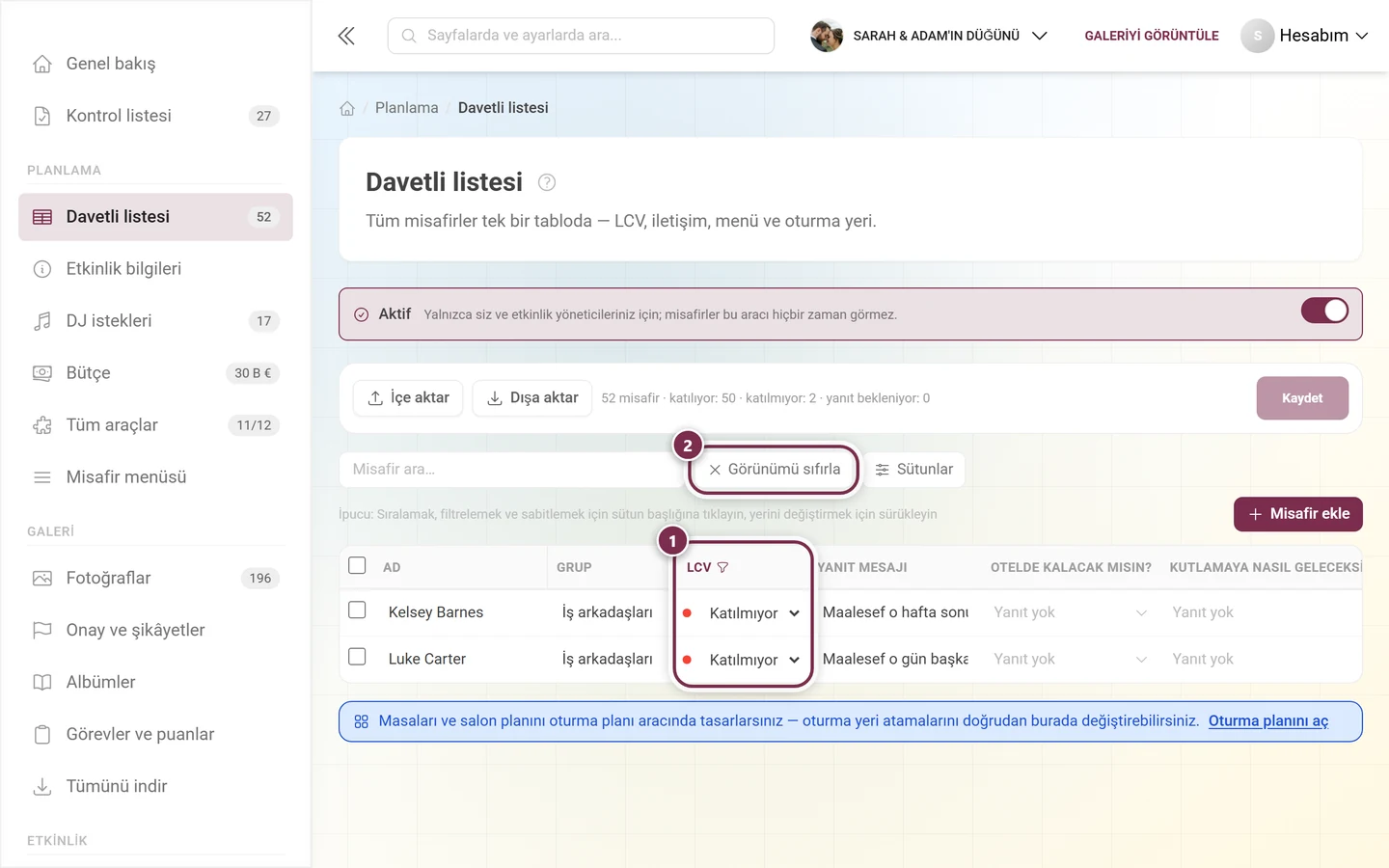This screenshot has height=868, width=1389.
Task: Click the Hesabım avatar circle
Action: 1257,36
